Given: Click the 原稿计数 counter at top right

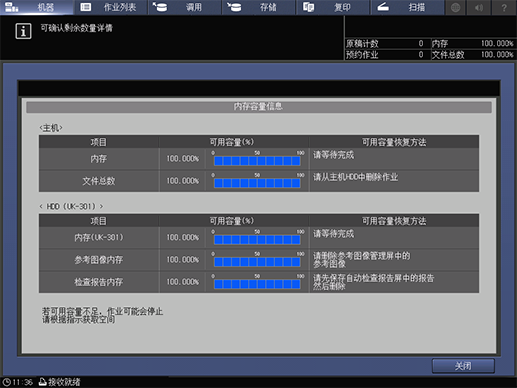Looking at the screenshot, I should point(385,43).
